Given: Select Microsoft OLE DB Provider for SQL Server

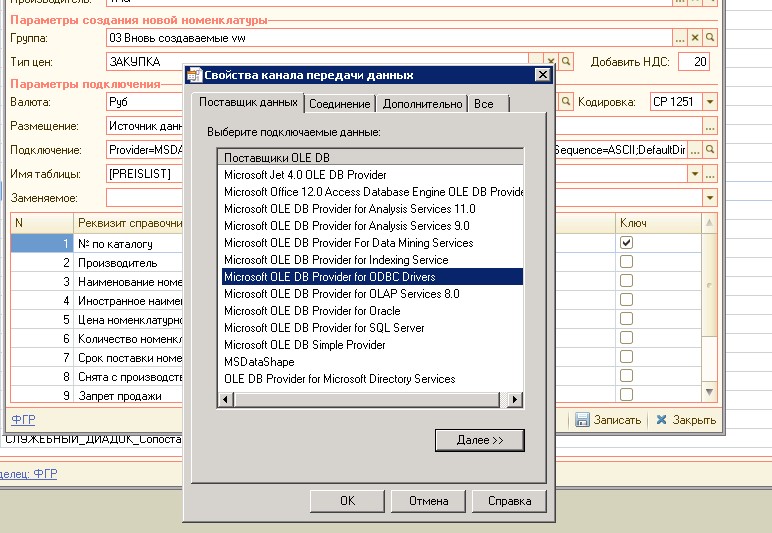Looking at the screenshot, I should [372, 328].
